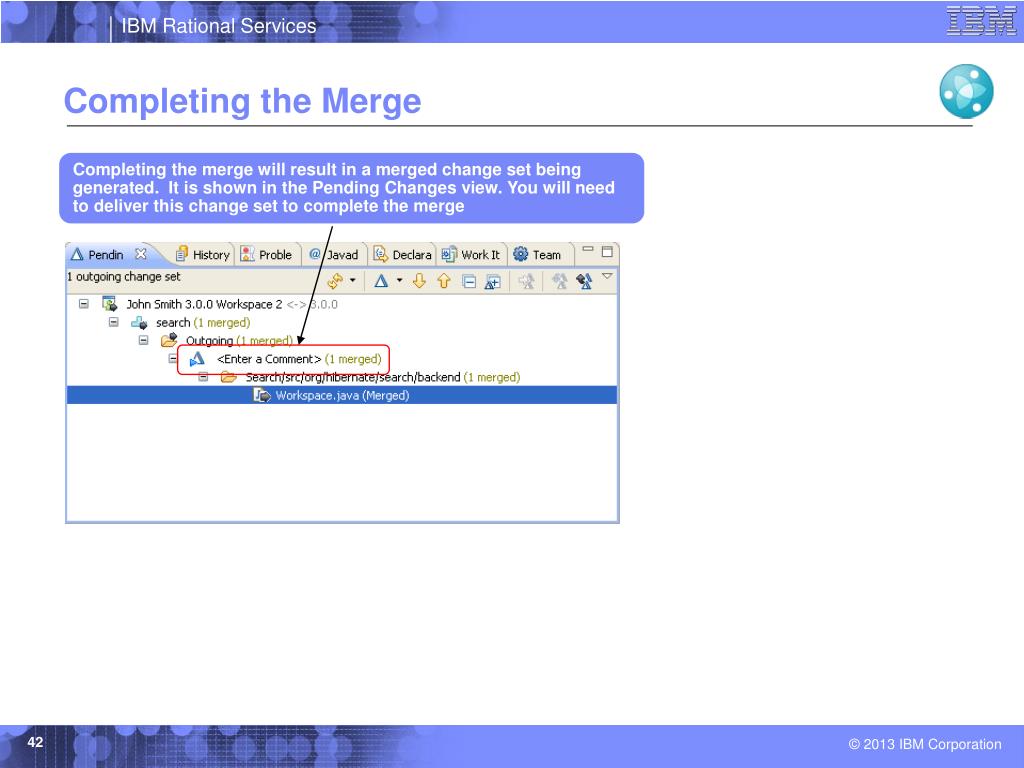Click the slide number 42
The image size is (1024, 768).
pyautogui.click(x=35, y=742)
